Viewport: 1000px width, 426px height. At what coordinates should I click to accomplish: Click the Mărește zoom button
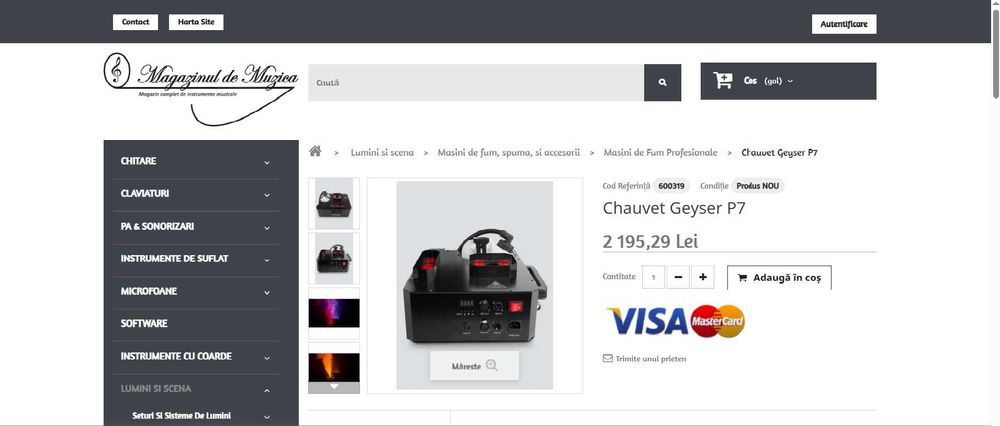[474, 365]
